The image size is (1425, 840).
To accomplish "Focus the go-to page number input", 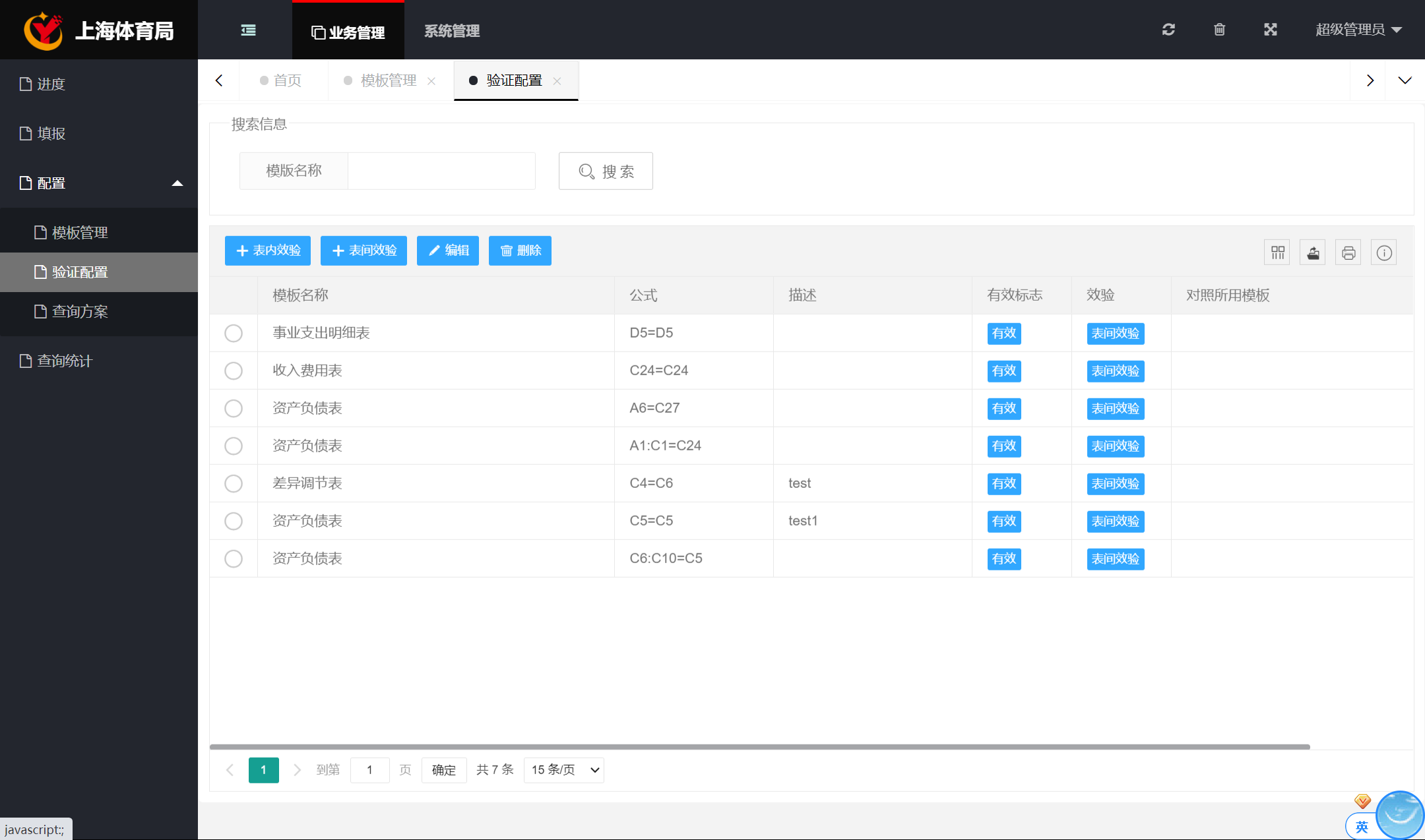I will click(369, 770).
